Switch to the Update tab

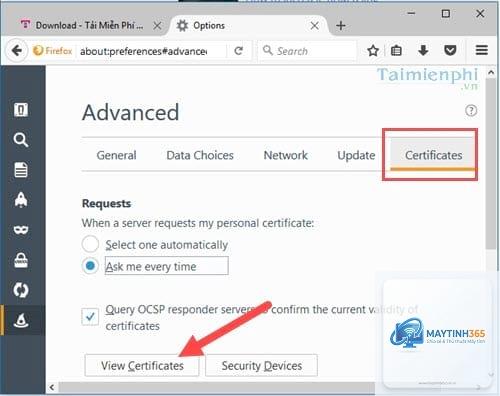[356, 155]
